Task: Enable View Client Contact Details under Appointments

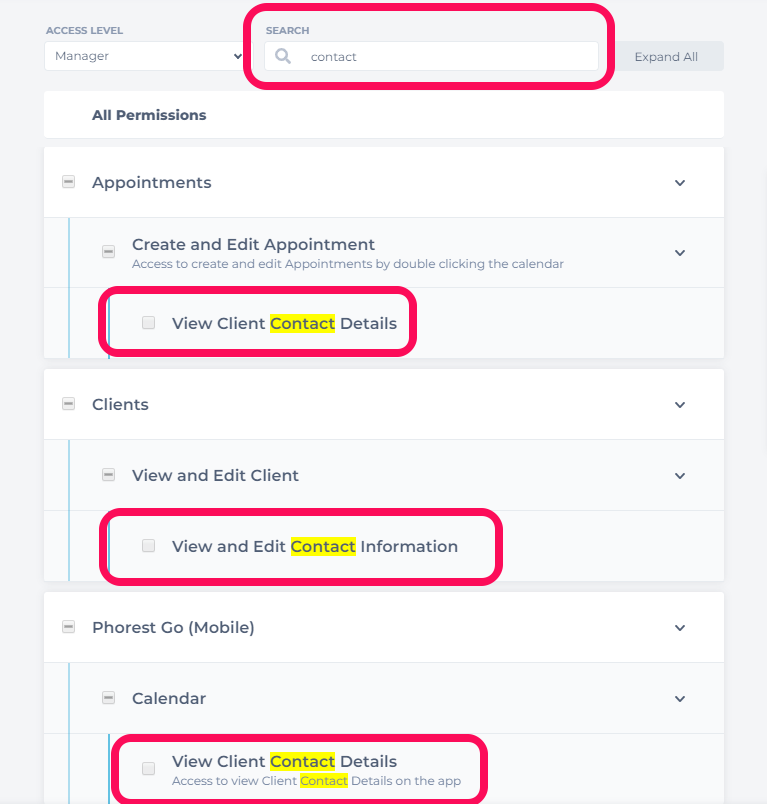Action: 149,323
